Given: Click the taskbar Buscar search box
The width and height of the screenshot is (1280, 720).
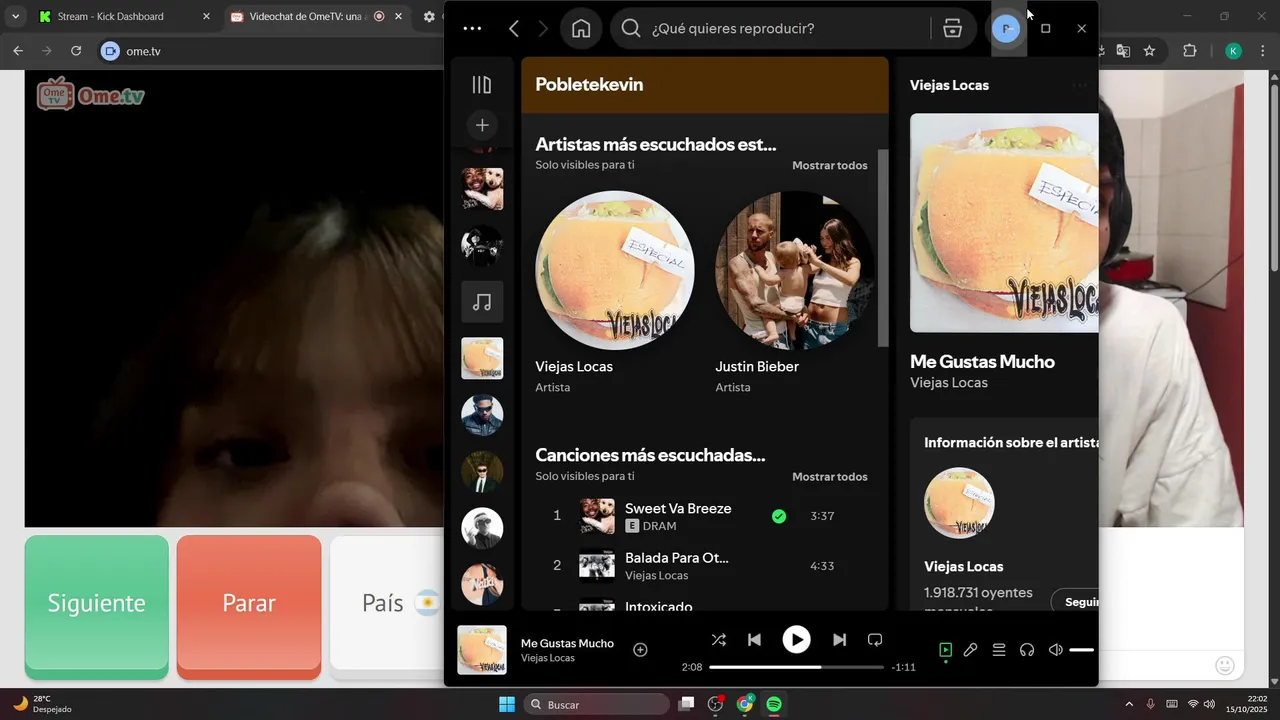Looking at the screenshot, I should coord(597,704).
